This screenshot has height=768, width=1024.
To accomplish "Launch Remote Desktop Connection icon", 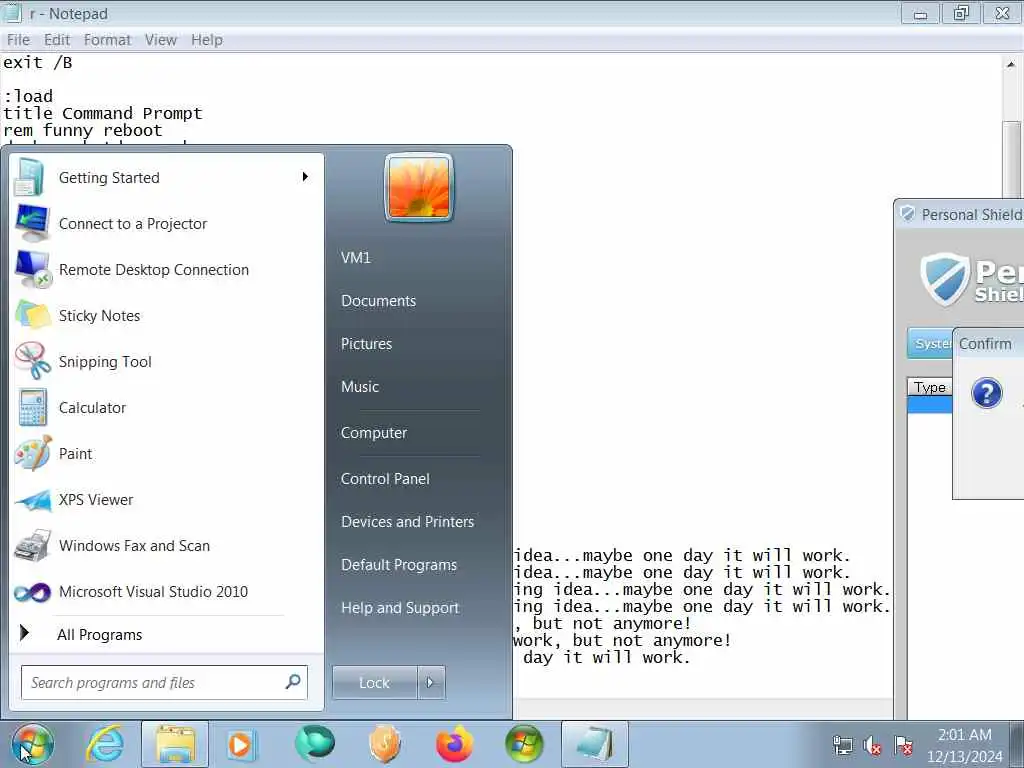I will click(x=32, y=269).
